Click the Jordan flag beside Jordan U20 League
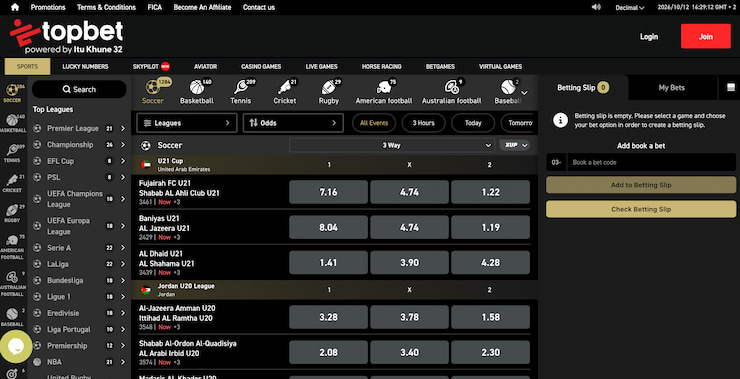 pyautogui.click(x=146, y=290)
